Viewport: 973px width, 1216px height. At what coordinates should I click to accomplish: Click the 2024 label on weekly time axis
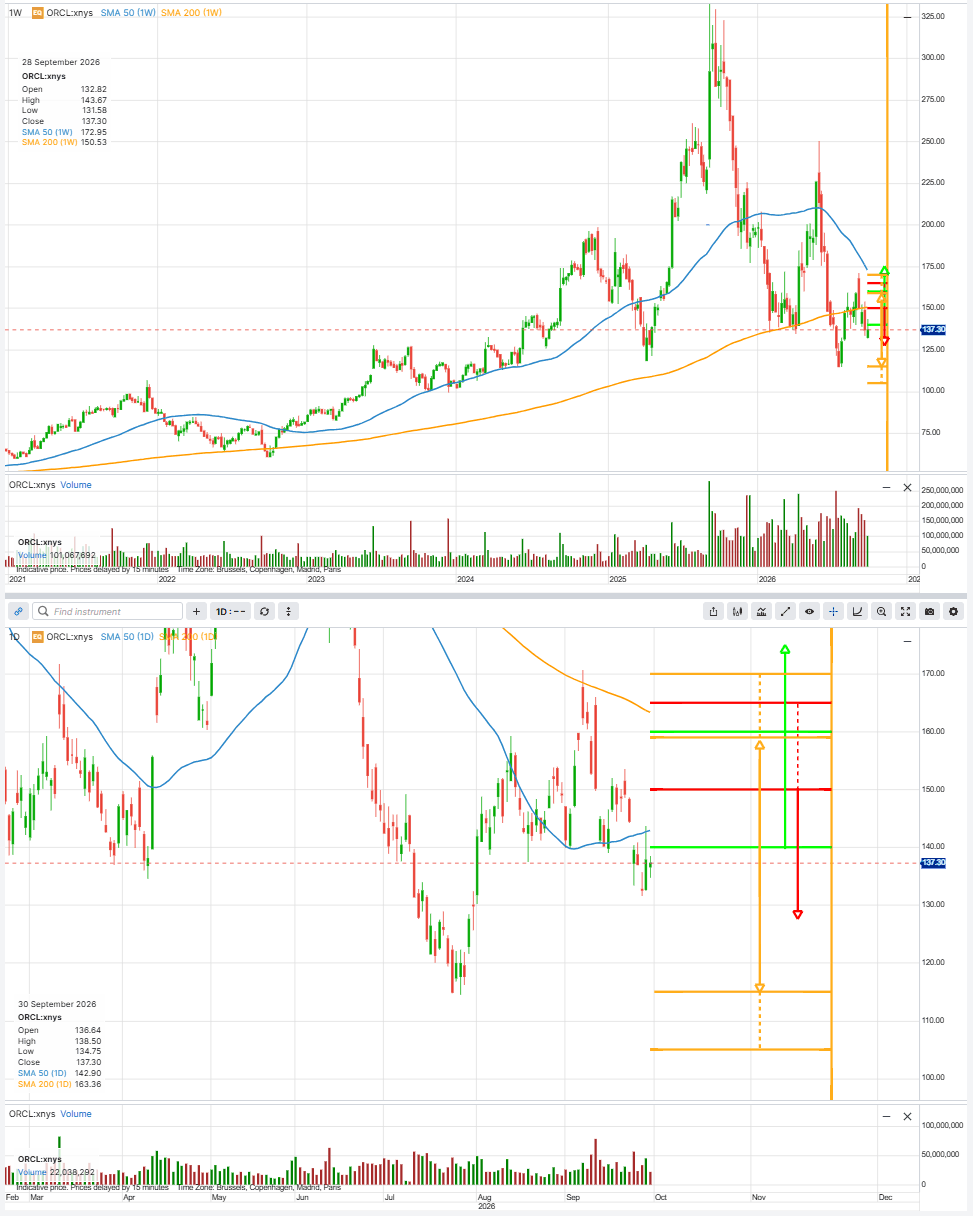[x=465, y=579]
